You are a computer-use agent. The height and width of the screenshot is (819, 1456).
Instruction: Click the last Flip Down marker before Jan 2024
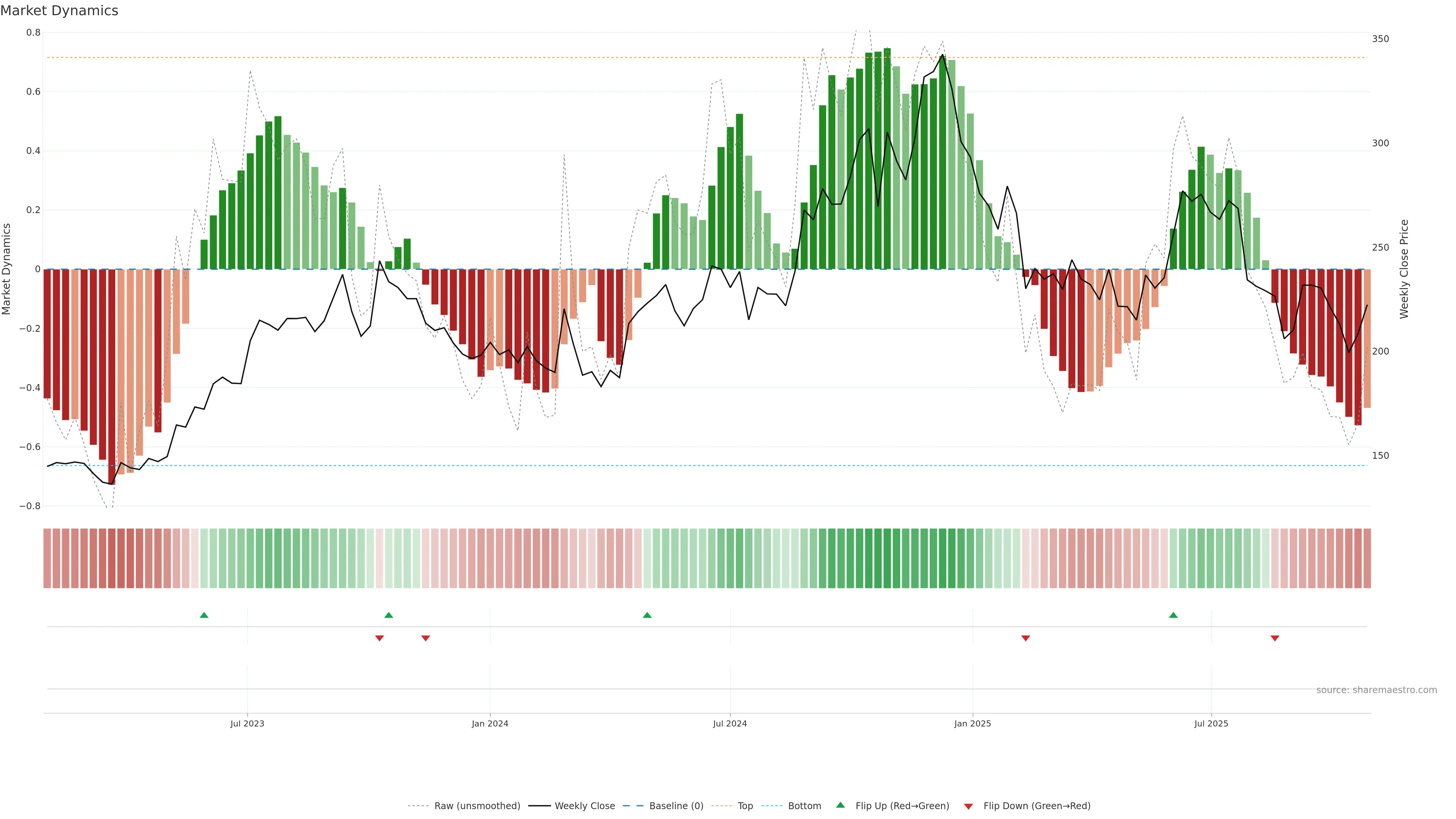click(x=425, y=638)
